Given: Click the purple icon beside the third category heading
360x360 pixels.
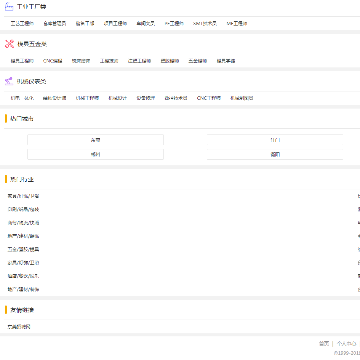Looking at the screenshot, I should tap(9, 81).
